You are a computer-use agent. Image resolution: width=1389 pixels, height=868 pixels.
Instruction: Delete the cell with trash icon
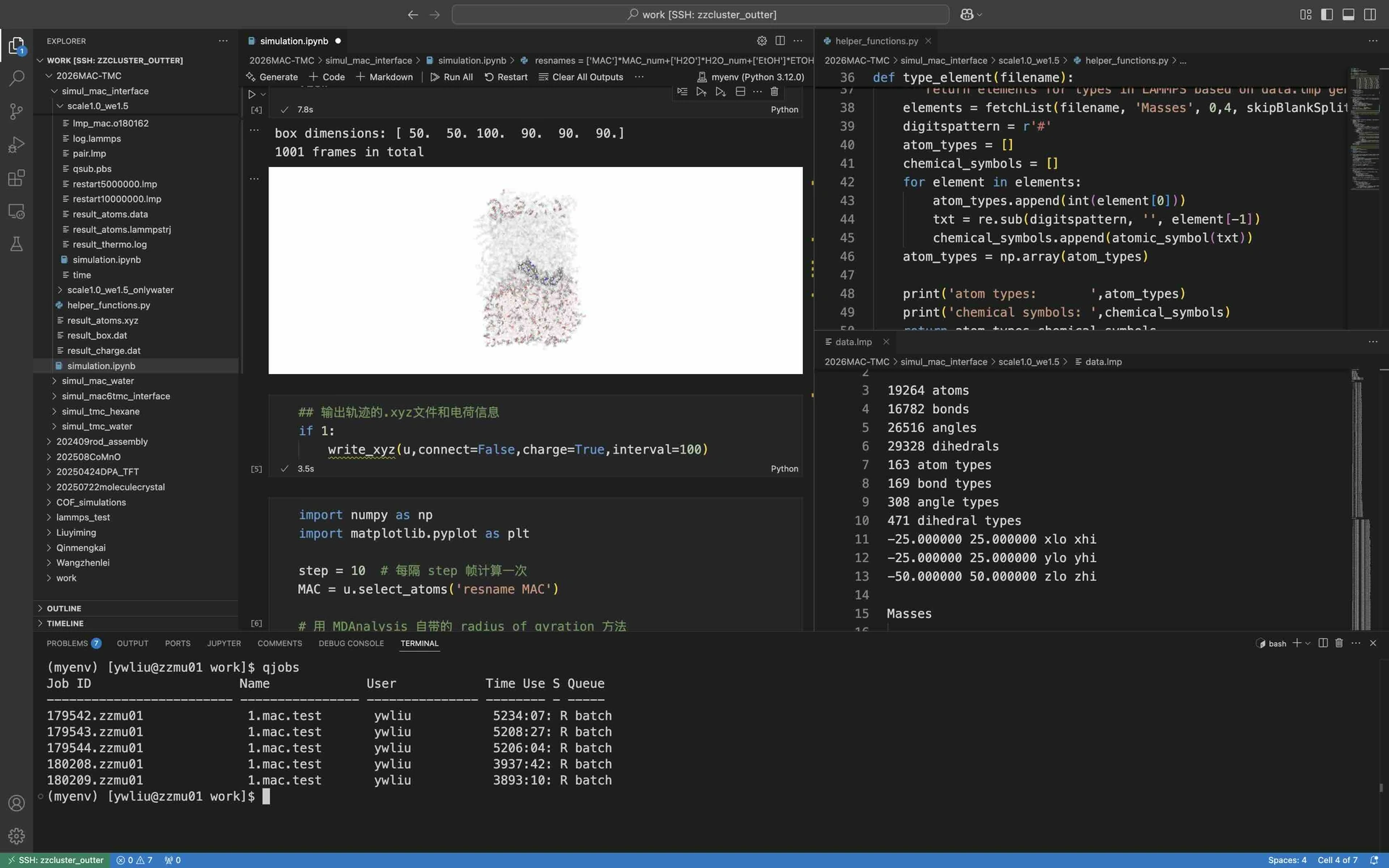774,92
